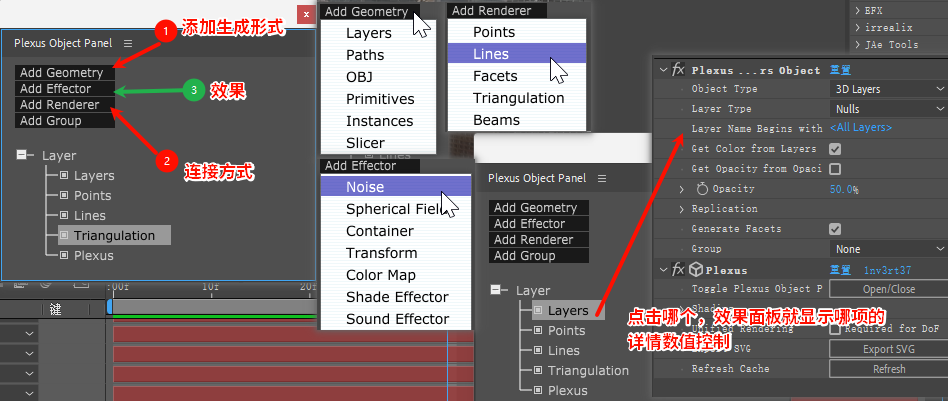Viewport: 948px width, 401px height.
Task: Choose Points in Add Renderer menu
Action: coord(517,32)
